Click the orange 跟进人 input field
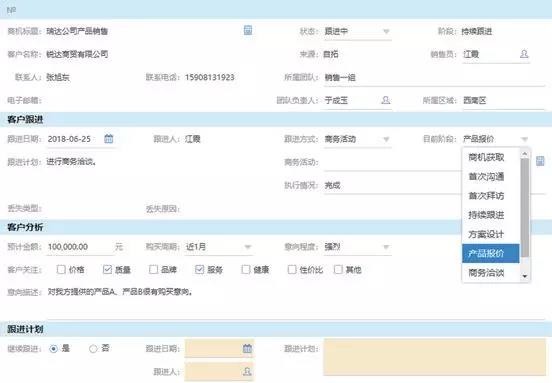The width and height of the screenshot is (552, 383). click(219, 371)
